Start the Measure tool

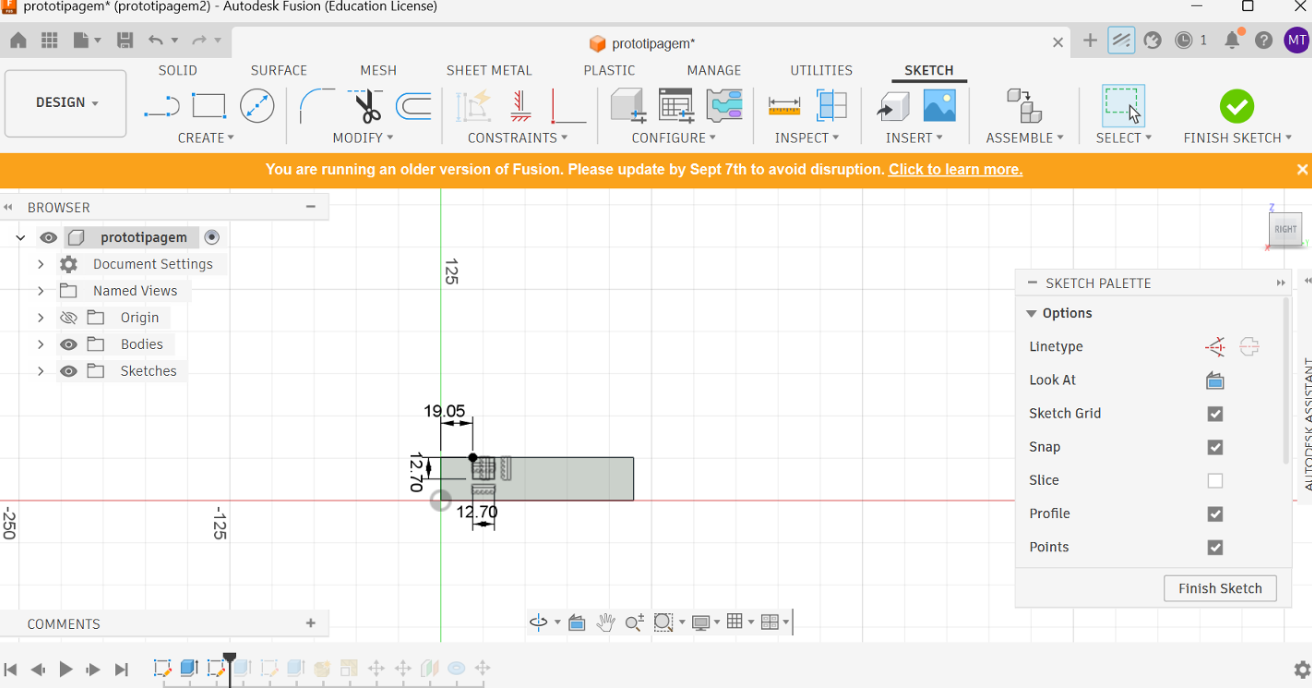pyautogui.click(x=784, y=106)
